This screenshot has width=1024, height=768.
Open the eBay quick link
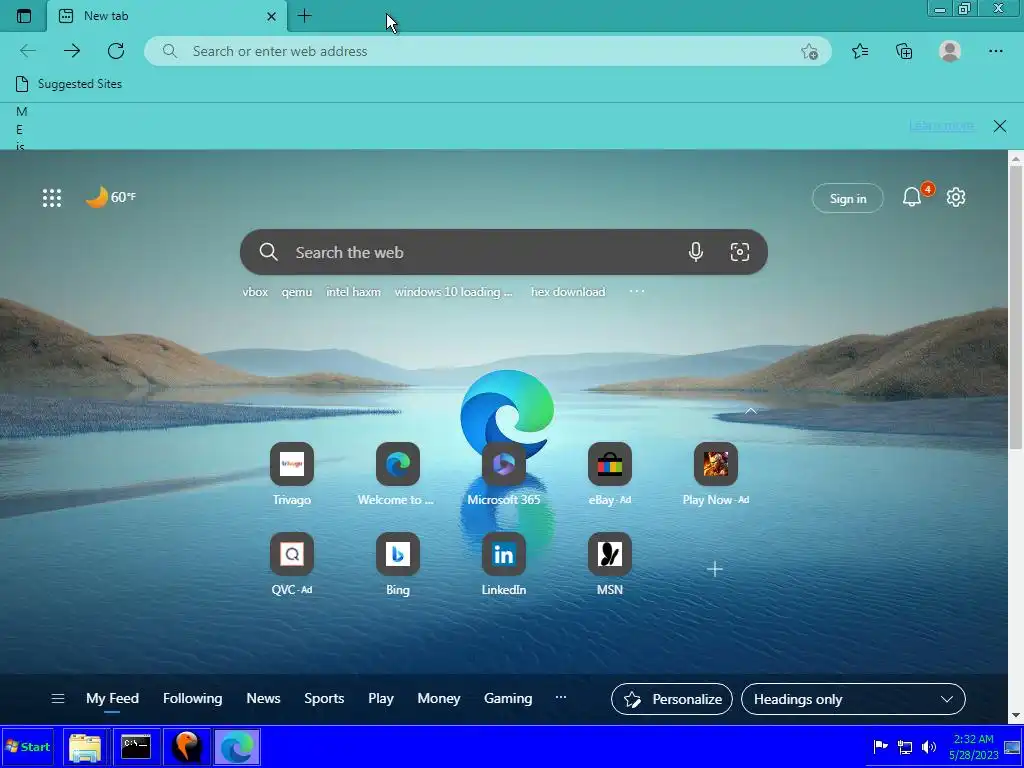tap(610, 474)
